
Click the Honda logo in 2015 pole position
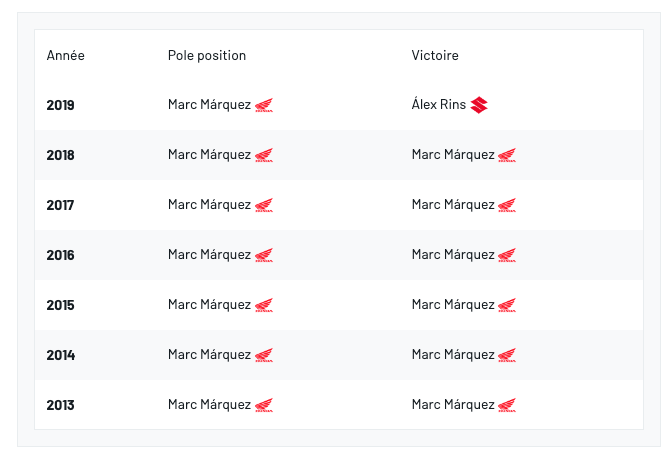(264, 305)
